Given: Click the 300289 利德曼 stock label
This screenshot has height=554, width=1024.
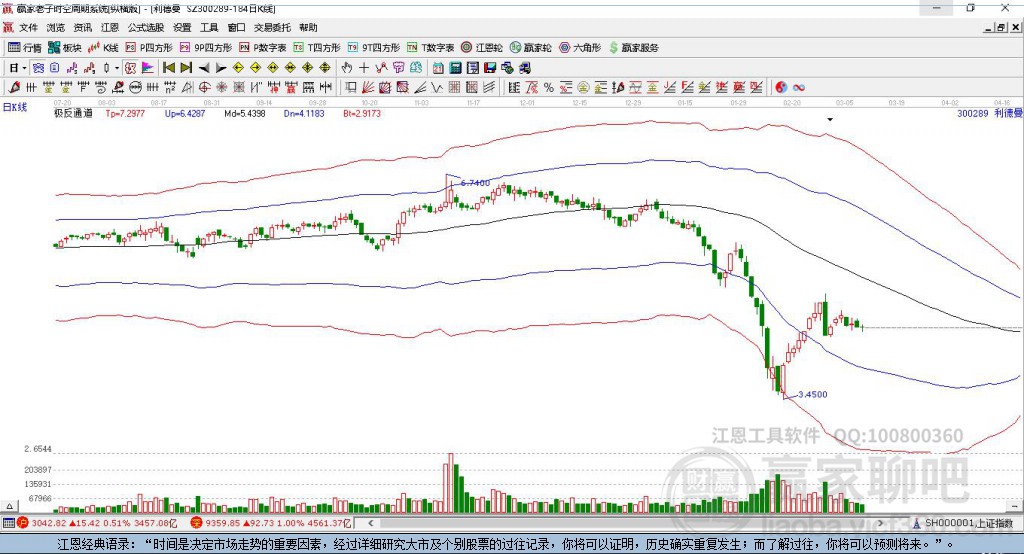Looking at the screenshot, I should point(989,113).
